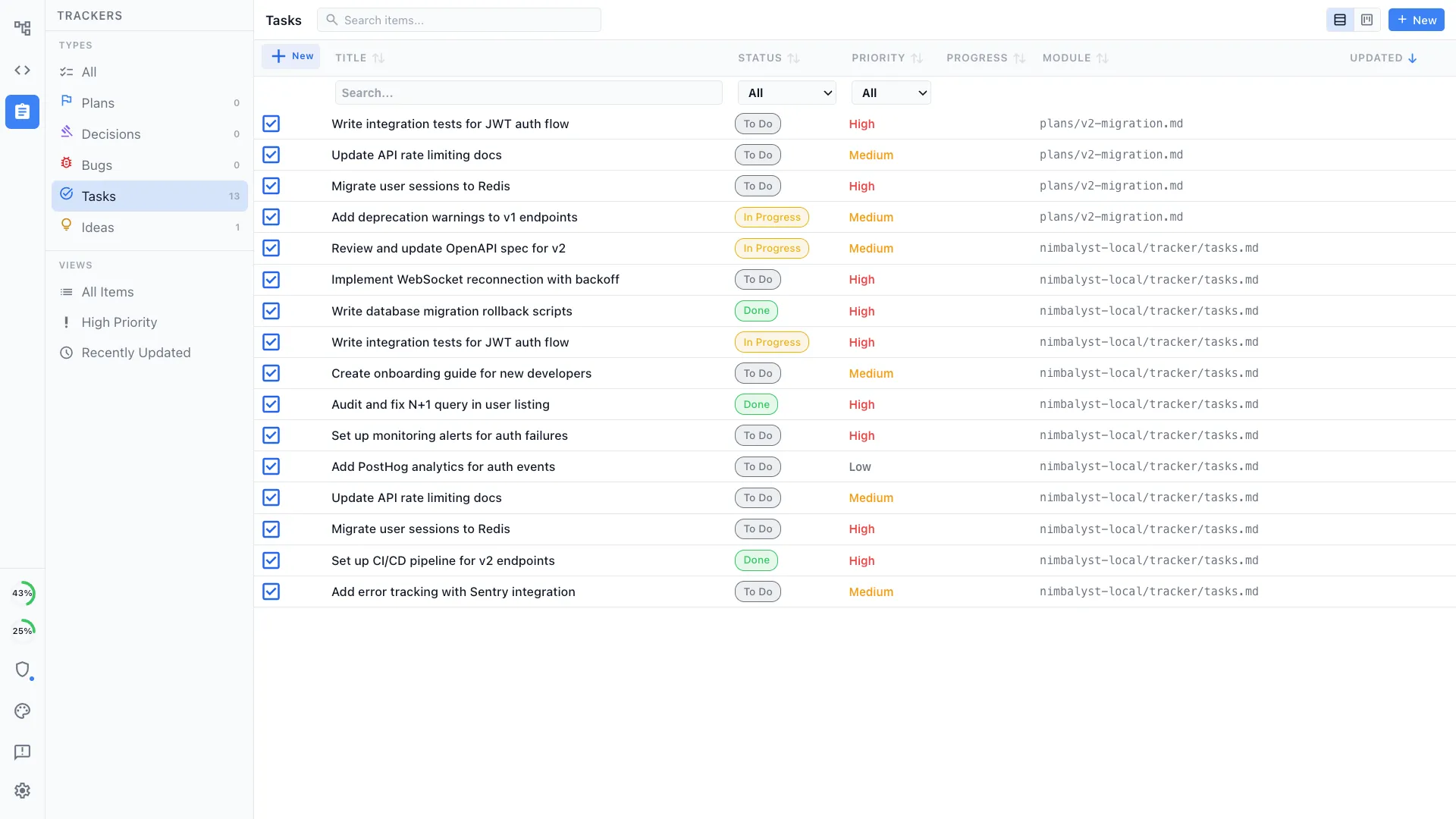This screenshot has width=1456, height=819.
Task: Click the clipboard tracker icon in left rail
Action: coord(22,111)
